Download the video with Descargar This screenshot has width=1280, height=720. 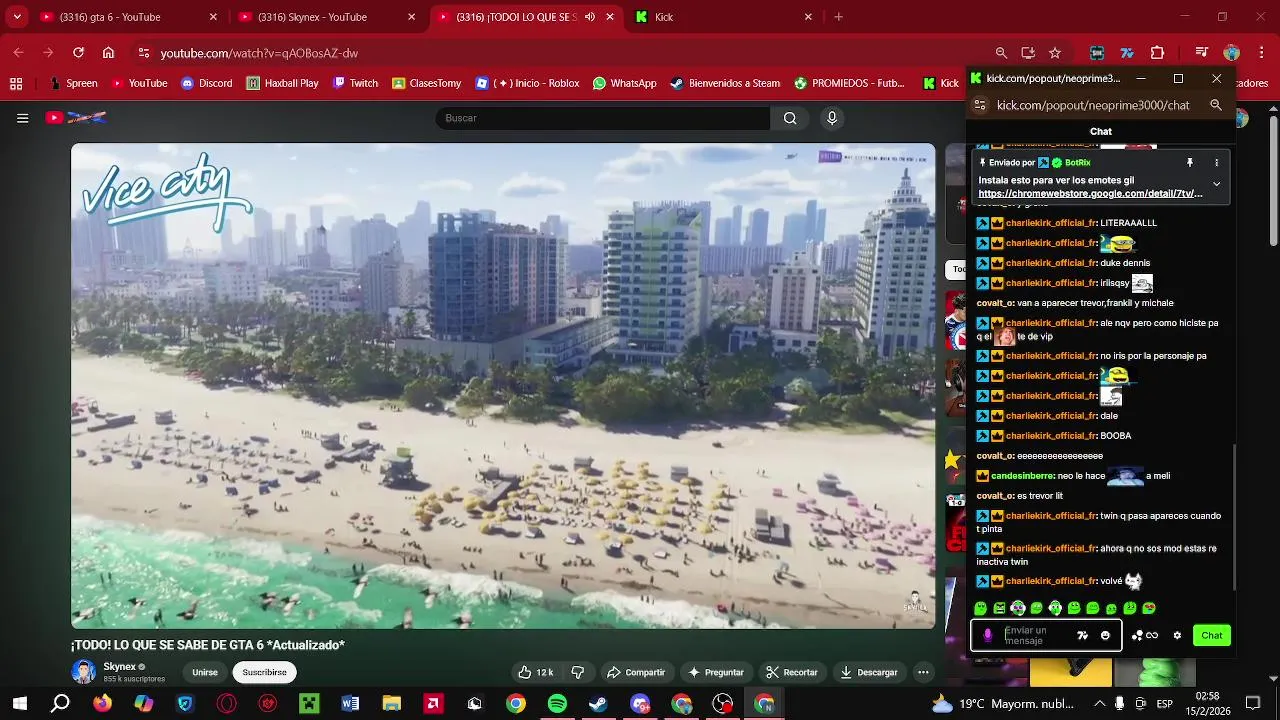tap(869, 672)
